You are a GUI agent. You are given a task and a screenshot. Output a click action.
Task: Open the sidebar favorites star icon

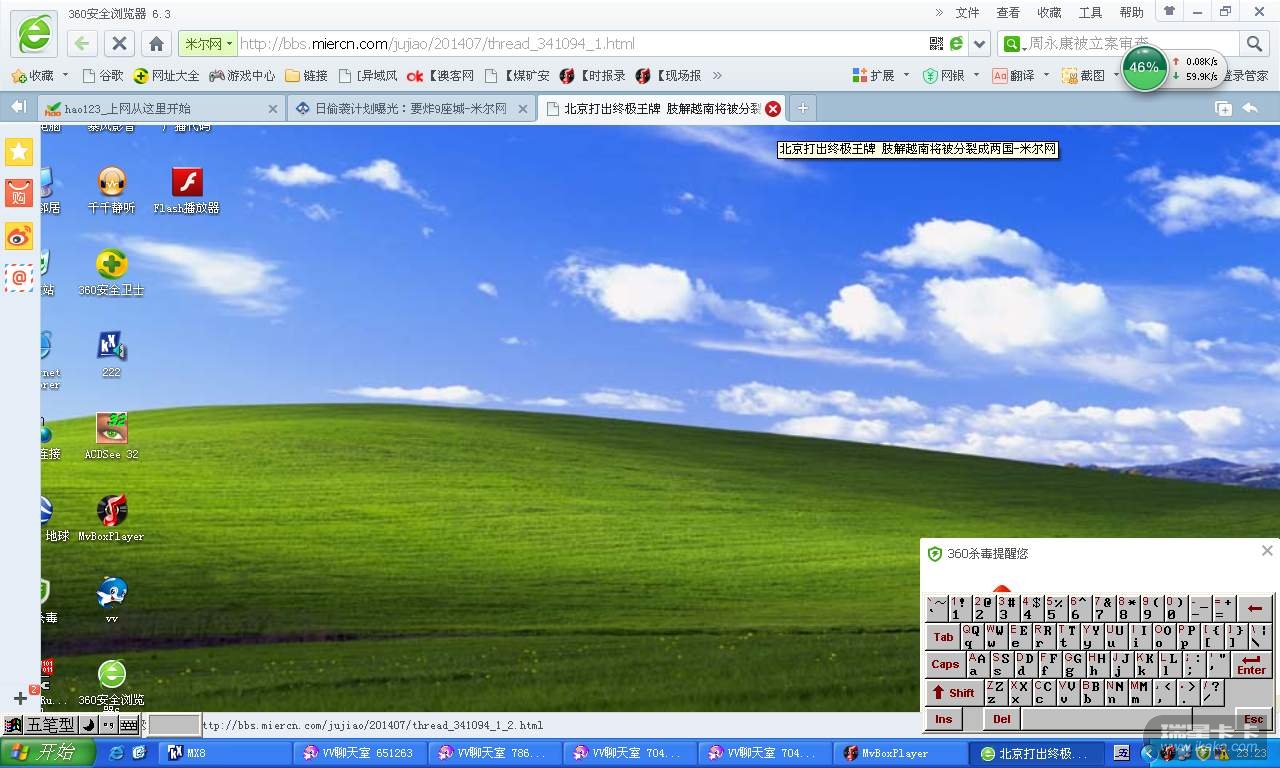coord(19,152)
